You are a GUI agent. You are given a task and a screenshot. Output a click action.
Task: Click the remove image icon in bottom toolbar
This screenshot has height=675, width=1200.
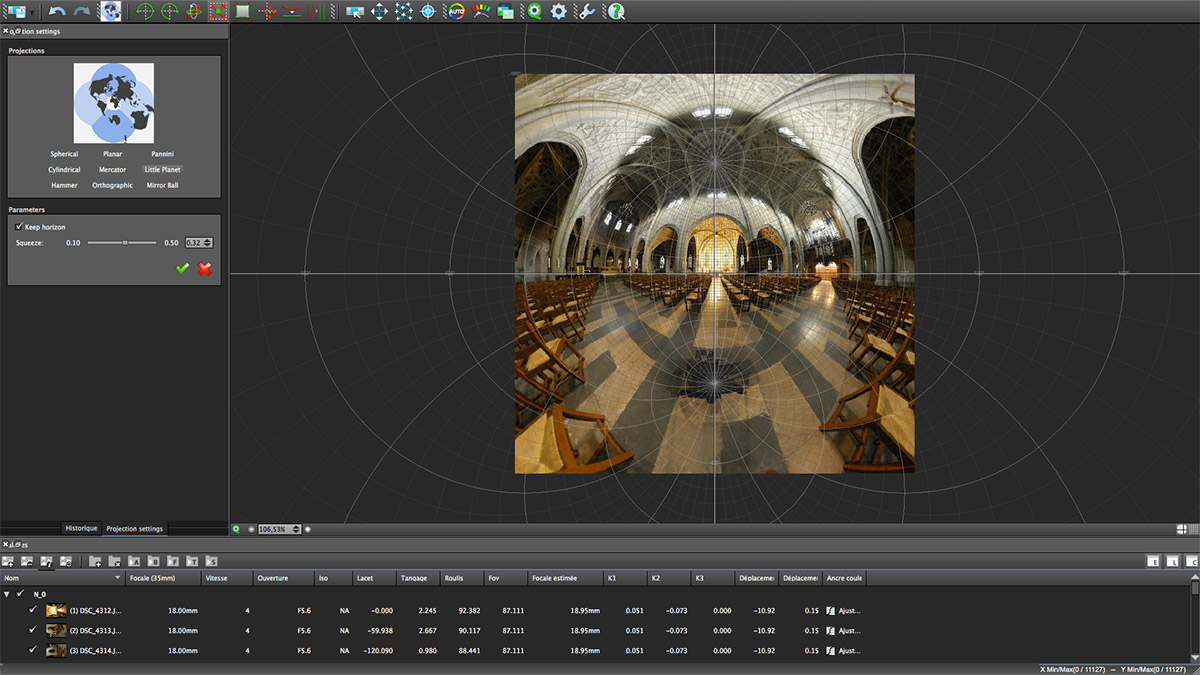click(x=27, y=561)
